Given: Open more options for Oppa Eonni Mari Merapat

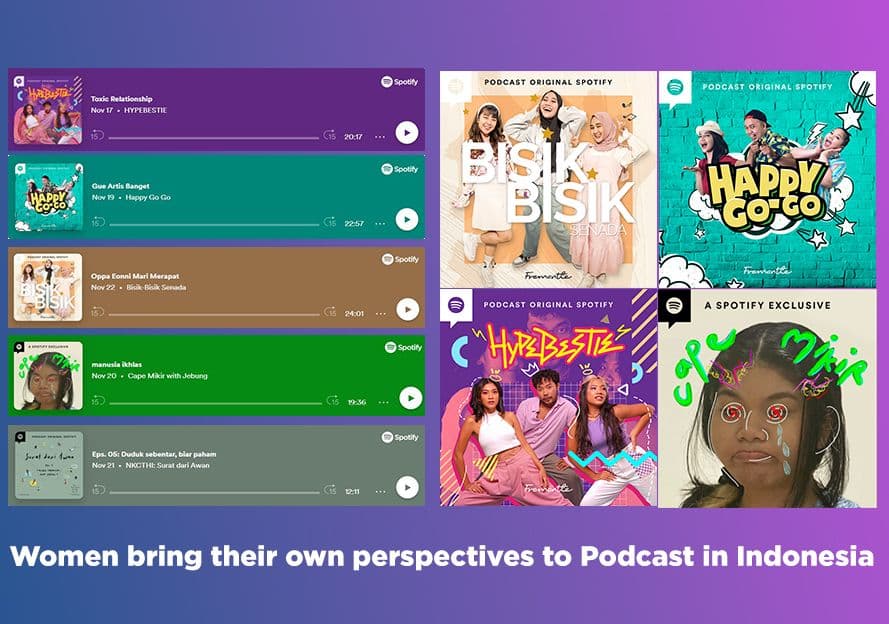Looking at the screenshot, I should (380, 313).
